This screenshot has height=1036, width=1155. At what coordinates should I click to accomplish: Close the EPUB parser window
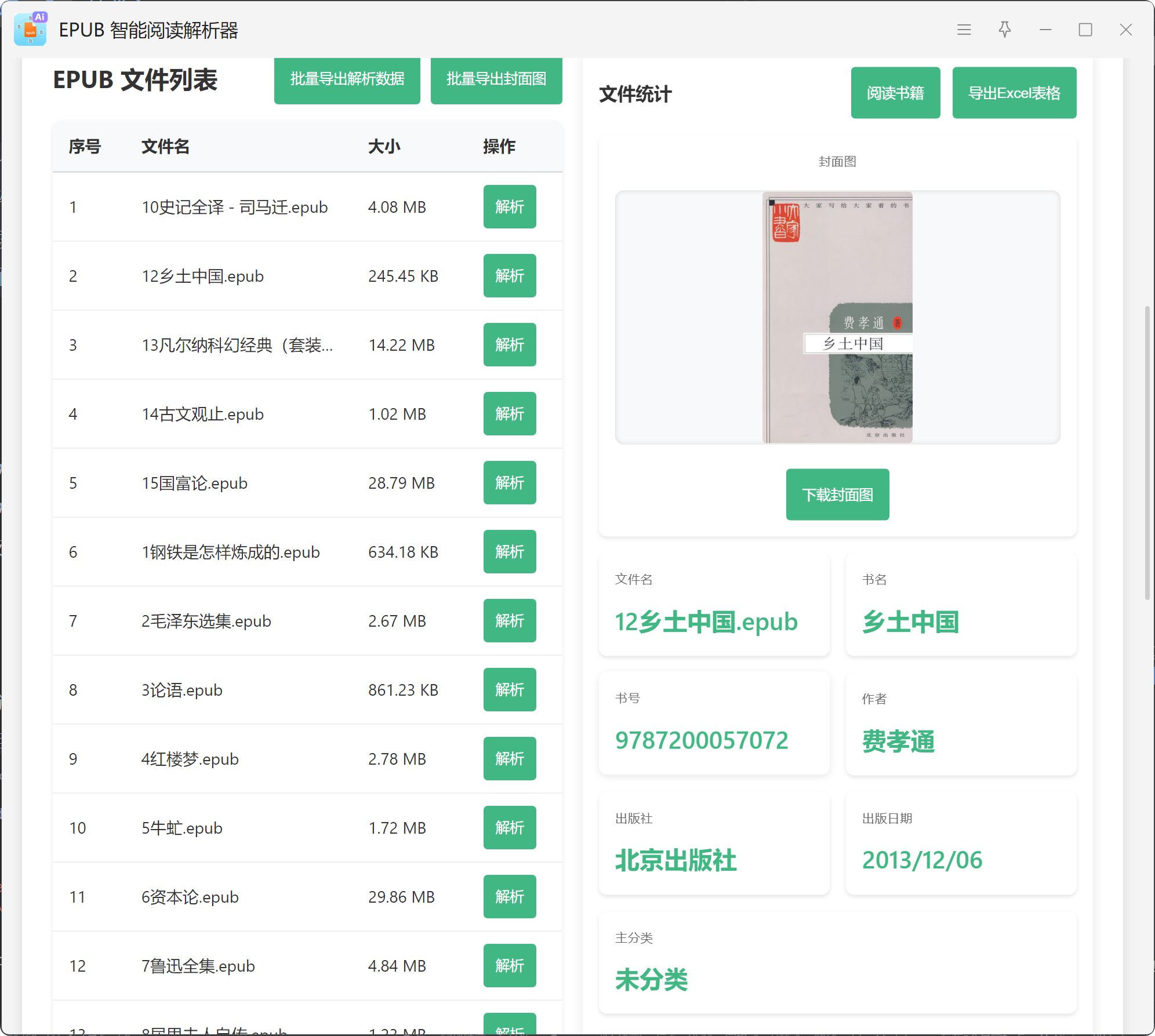pyautogui.click(x=1125, y=30)
